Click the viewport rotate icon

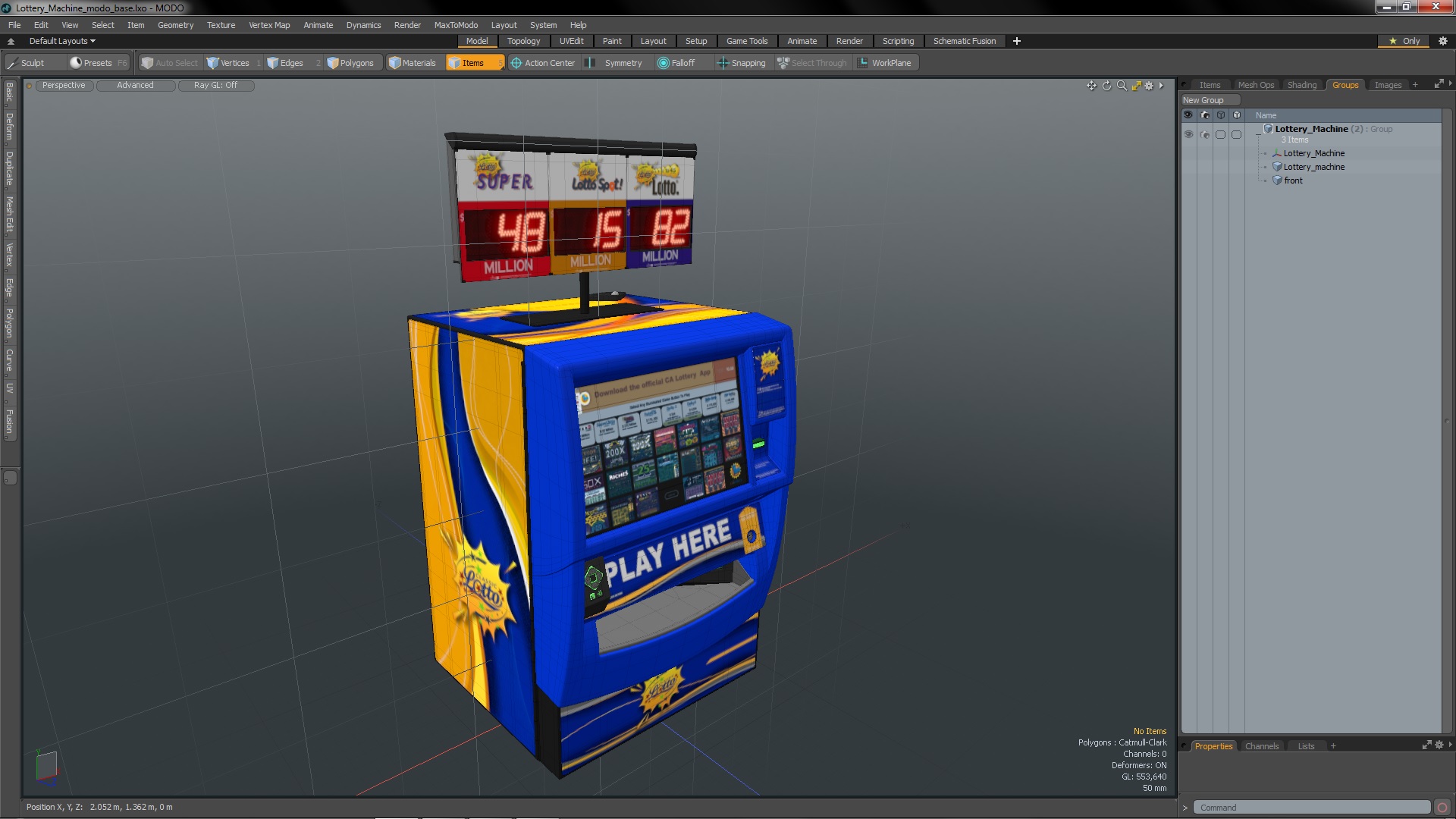pyautogui.click(x=1106, y=86)
